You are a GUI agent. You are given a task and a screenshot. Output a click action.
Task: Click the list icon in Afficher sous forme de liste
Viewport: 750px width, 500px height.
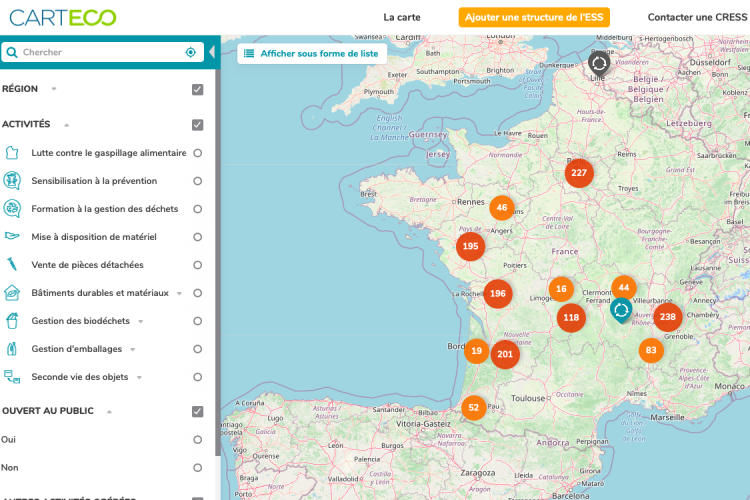tap(249, 54)
